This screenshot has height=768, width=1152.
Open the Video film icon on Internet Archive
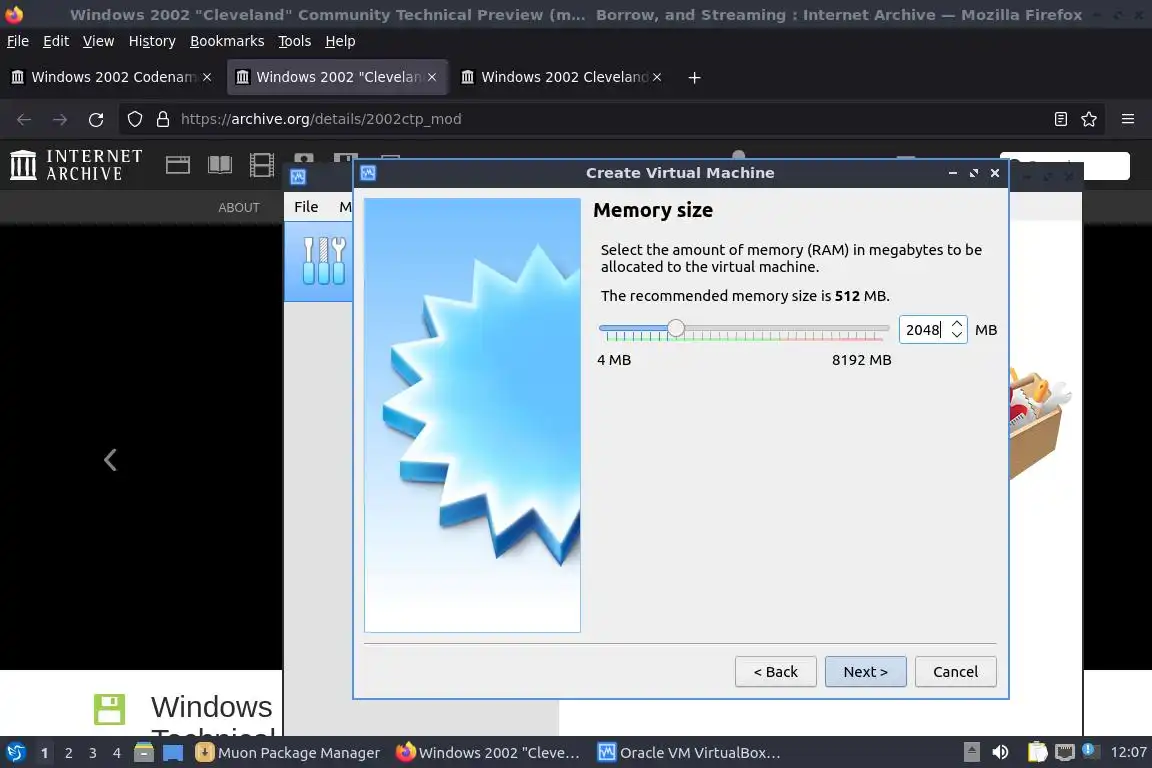262,165
